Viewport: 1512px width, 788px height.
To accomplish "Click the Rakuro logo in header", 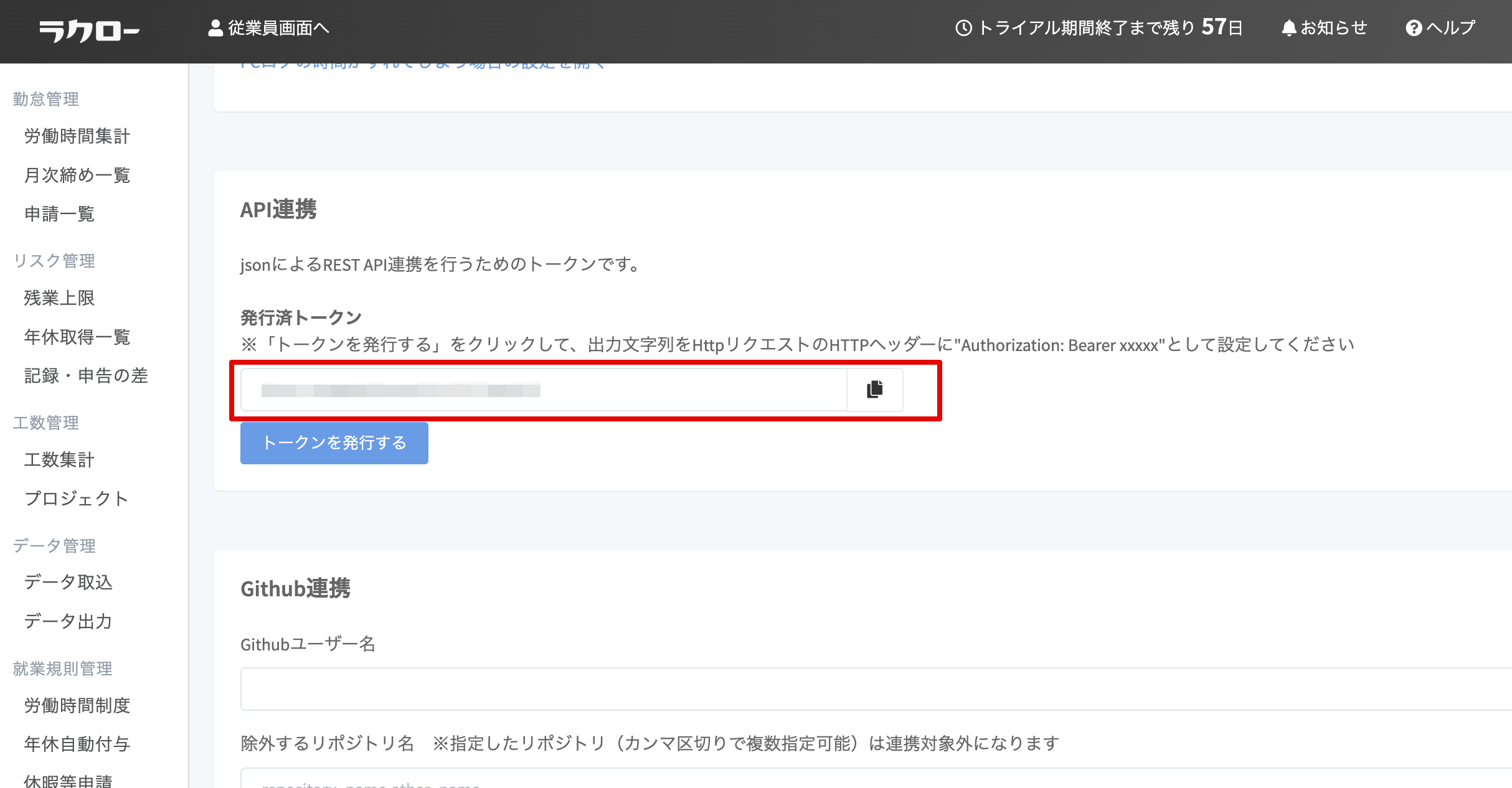I will 89,30.
